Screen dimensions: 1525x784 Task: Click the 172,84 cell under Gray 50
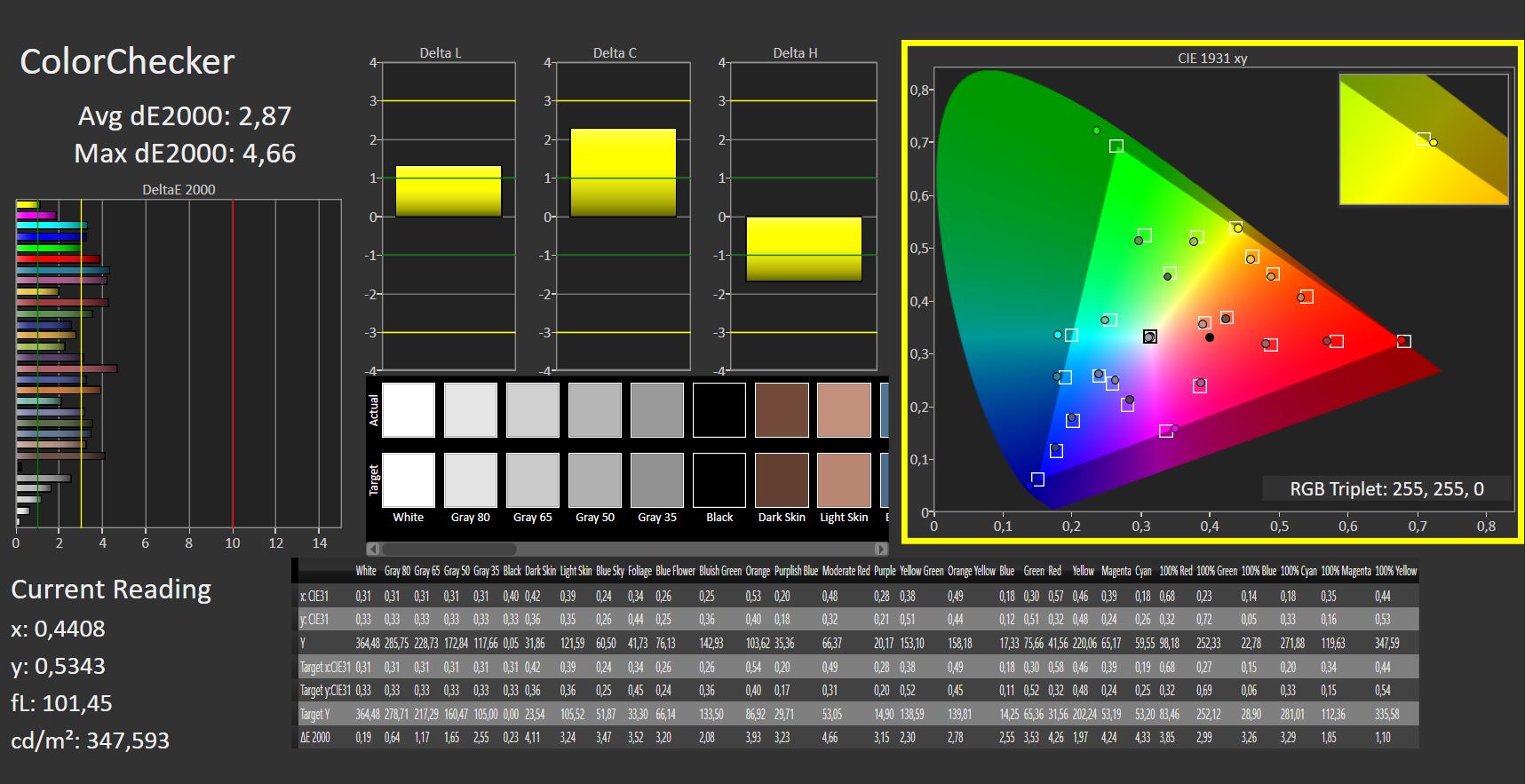pos(456,643)
